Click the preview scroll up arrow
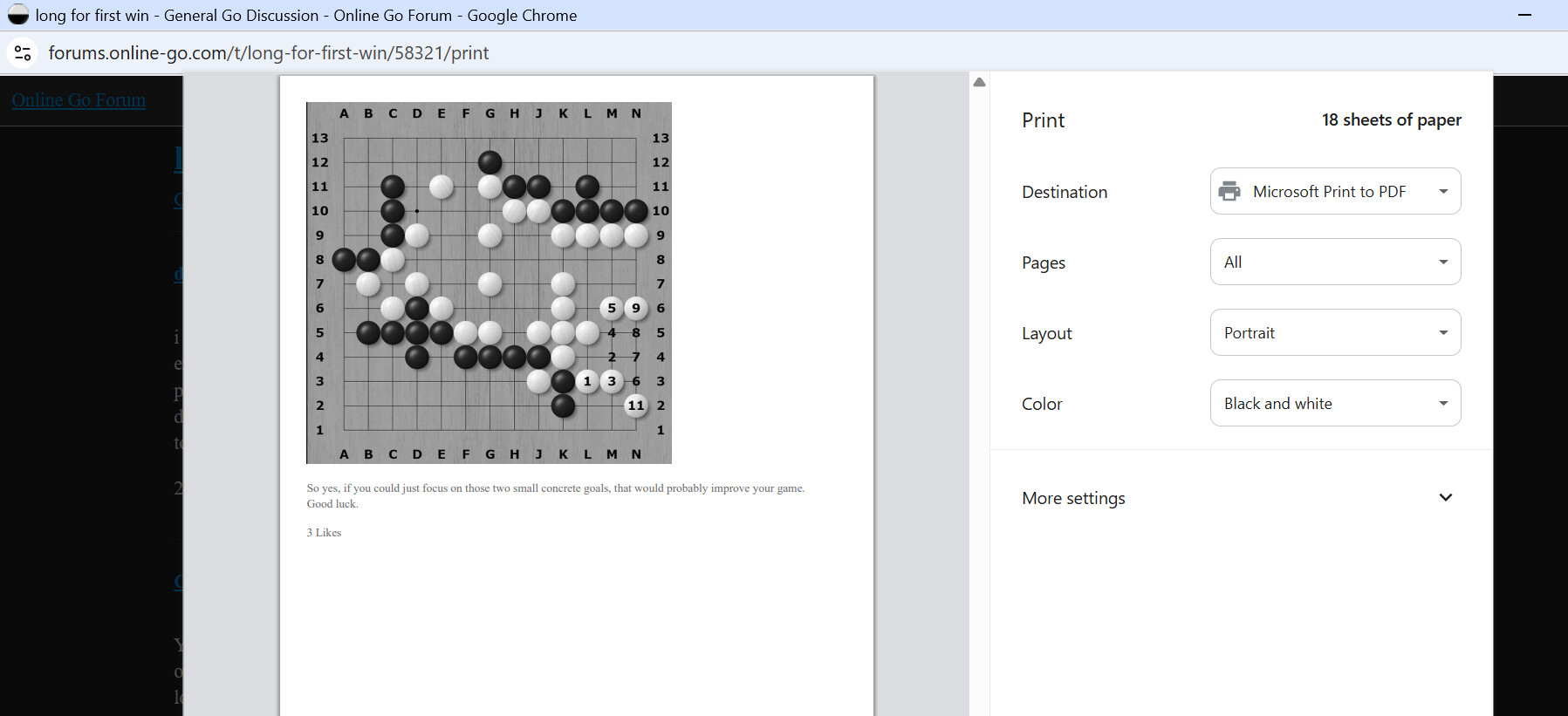The width and height of the screenshot is (1568, 716). point(979,82)
